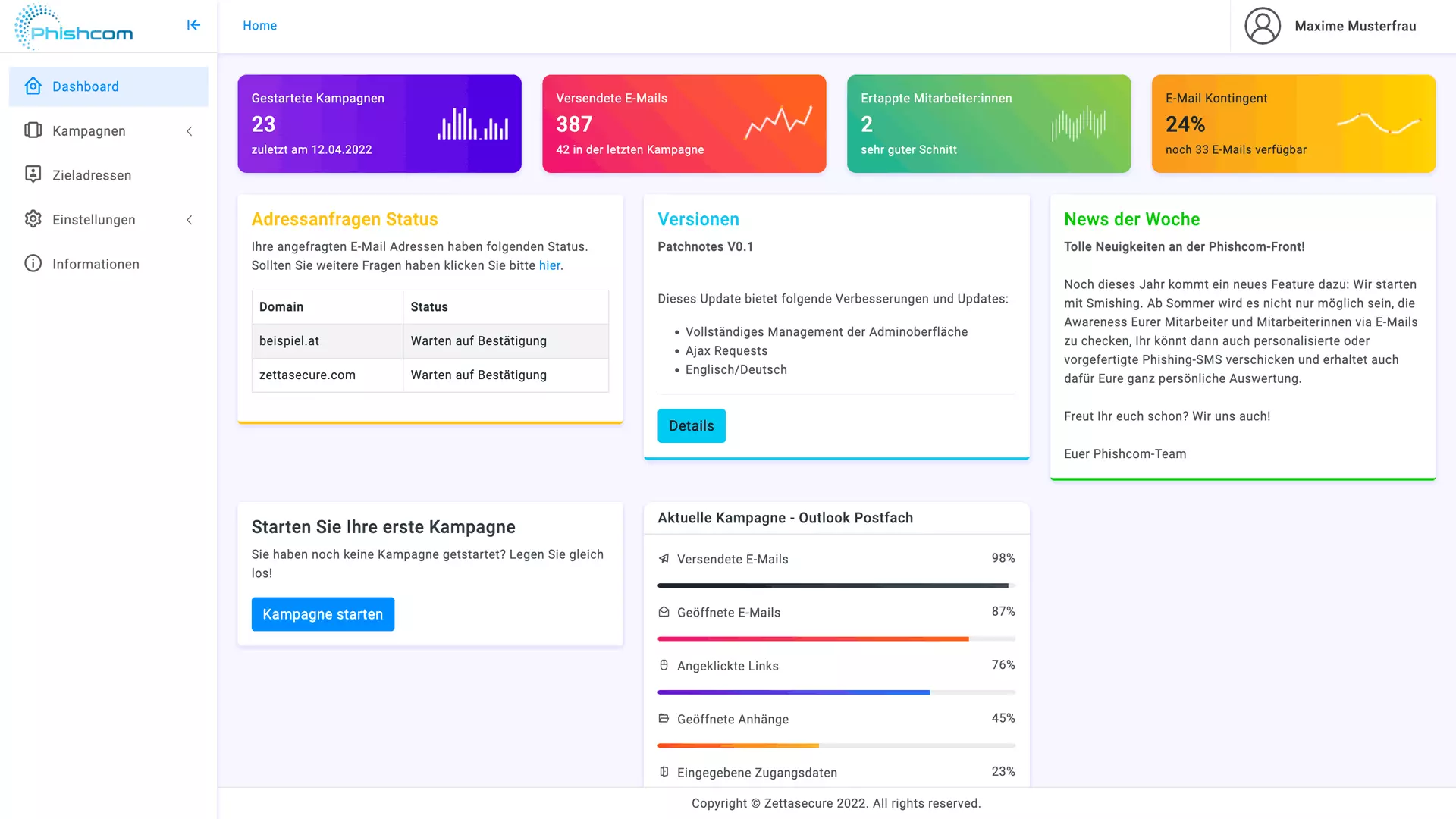This screenshot has width=1456, height=819.
Task: Click the bar chart in Gestartete Kampagnen
Action: point(472,124)
